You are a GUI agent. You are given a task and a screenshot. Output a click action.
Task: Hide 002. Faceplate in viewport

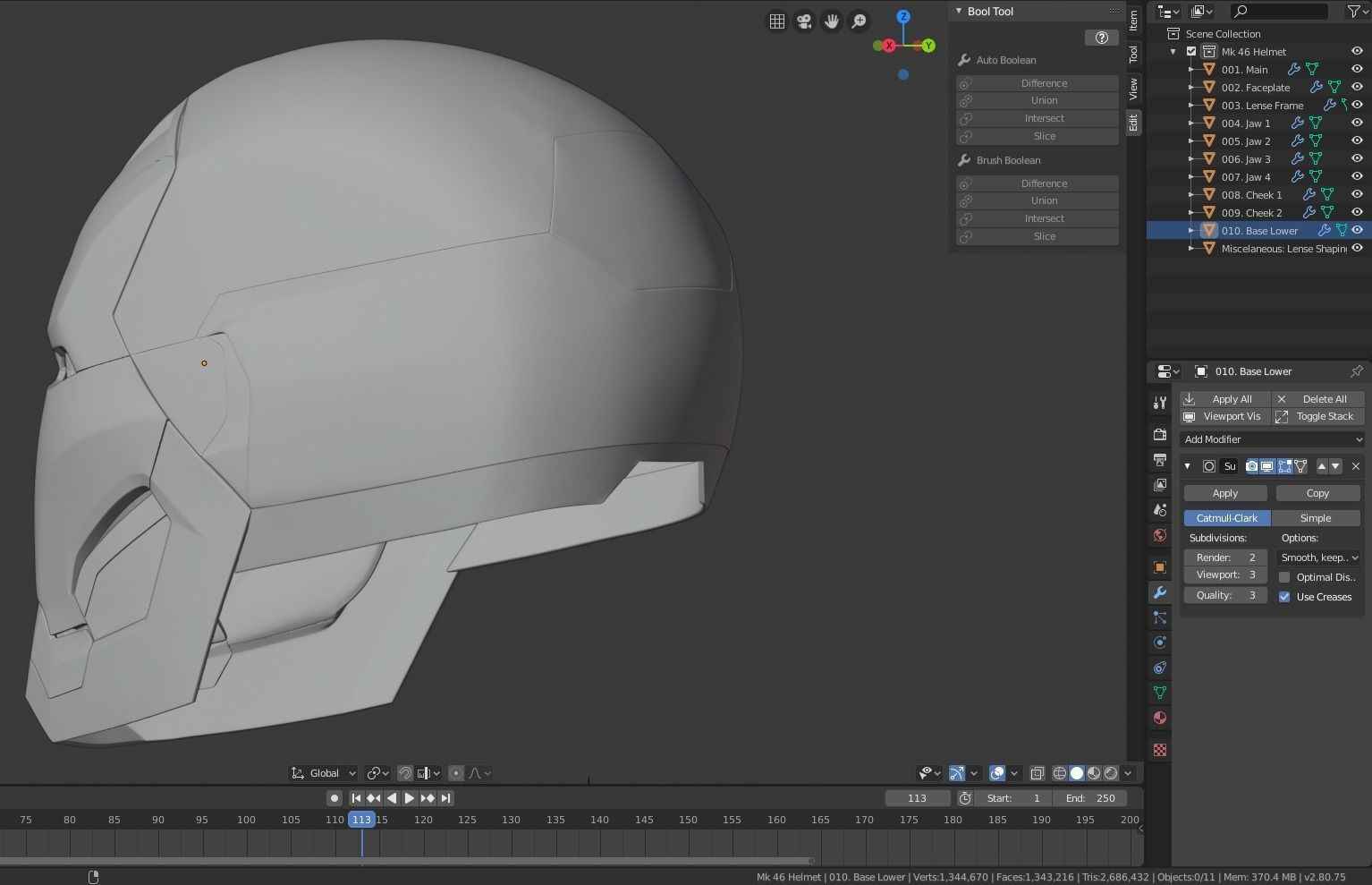[x=1357, y=87]
